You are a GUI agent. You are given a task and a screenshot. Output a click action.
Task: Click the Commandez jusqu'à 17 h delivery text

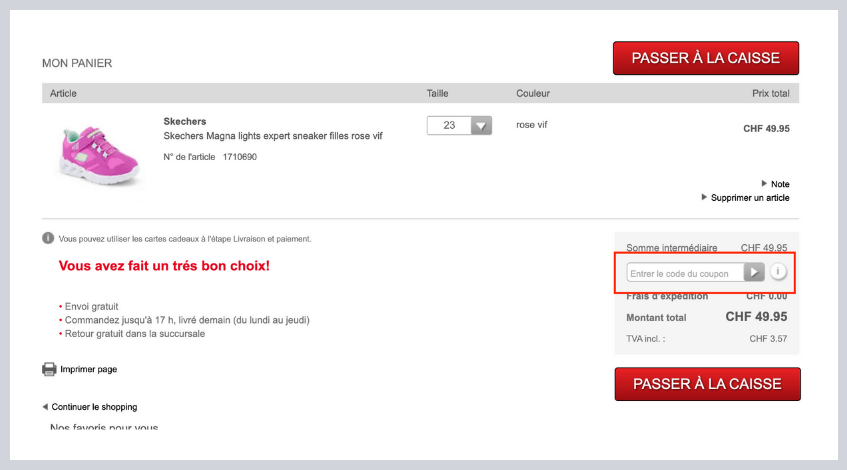pyautogui.click(x=187, y=320)
